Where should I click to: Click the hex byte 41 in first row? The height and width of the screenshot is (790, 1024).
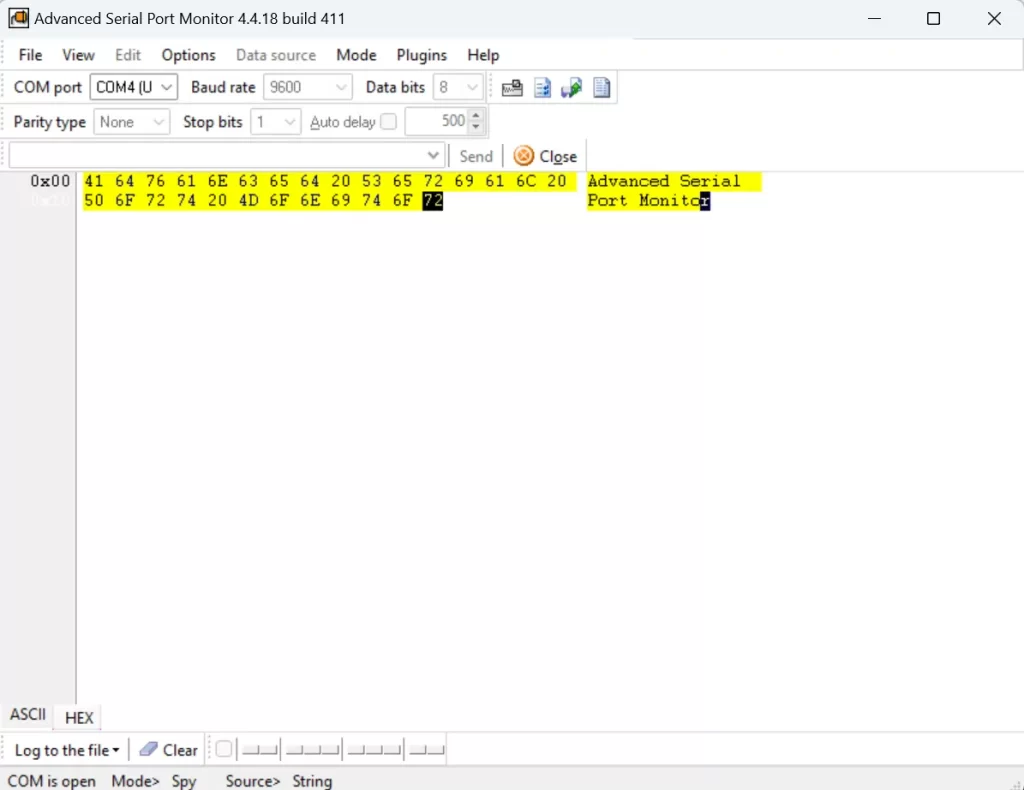[x=93, y=181]
